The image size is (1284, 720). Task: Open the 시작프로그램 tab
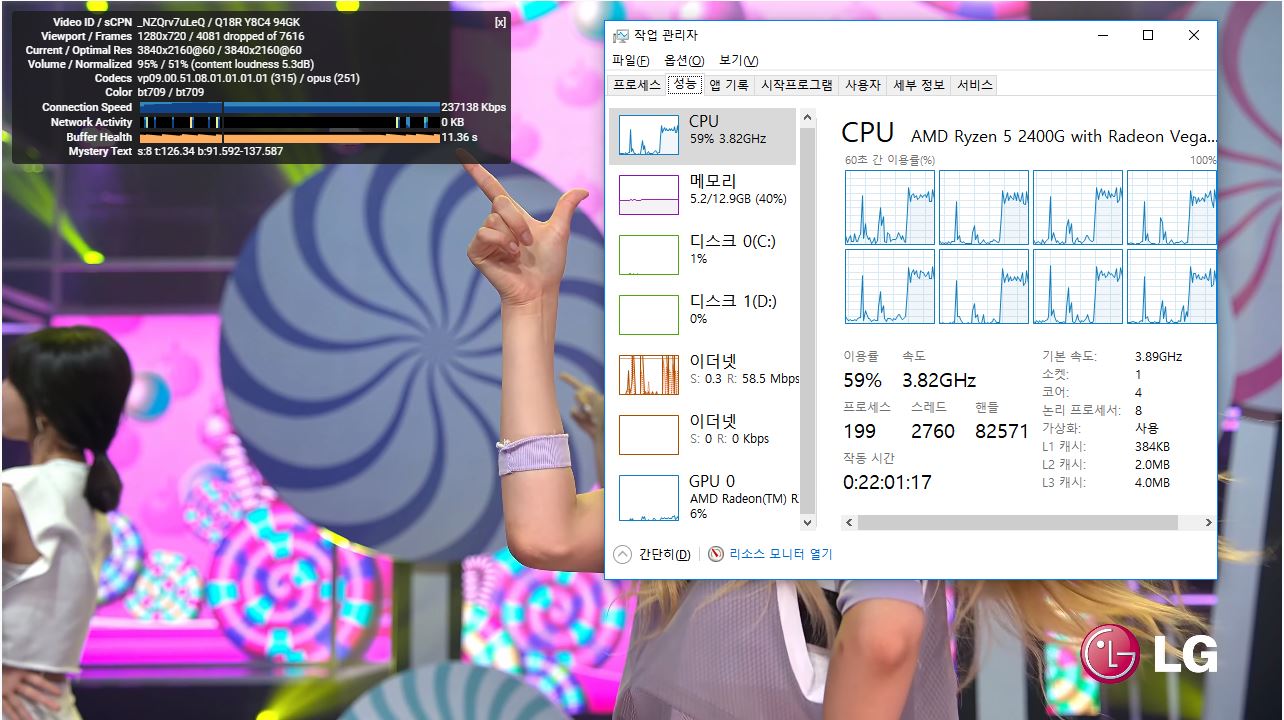click(x=797, y=85)
